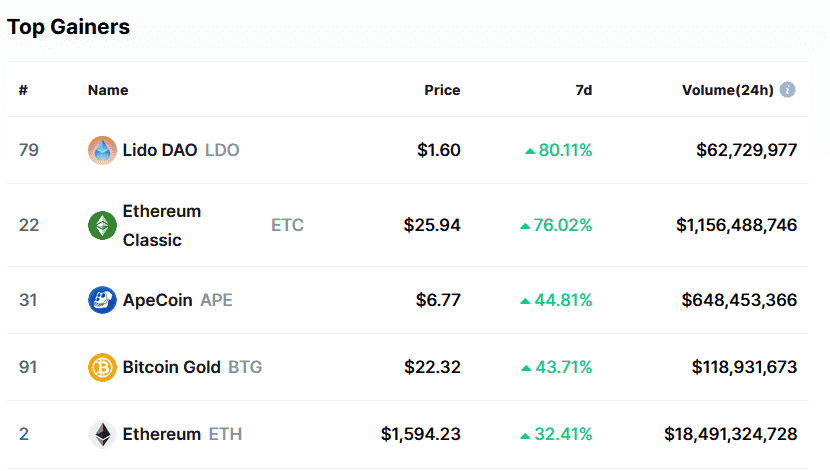
Task: Click Lido DAO 80.11% gain value
Action: tap(565, 150)
